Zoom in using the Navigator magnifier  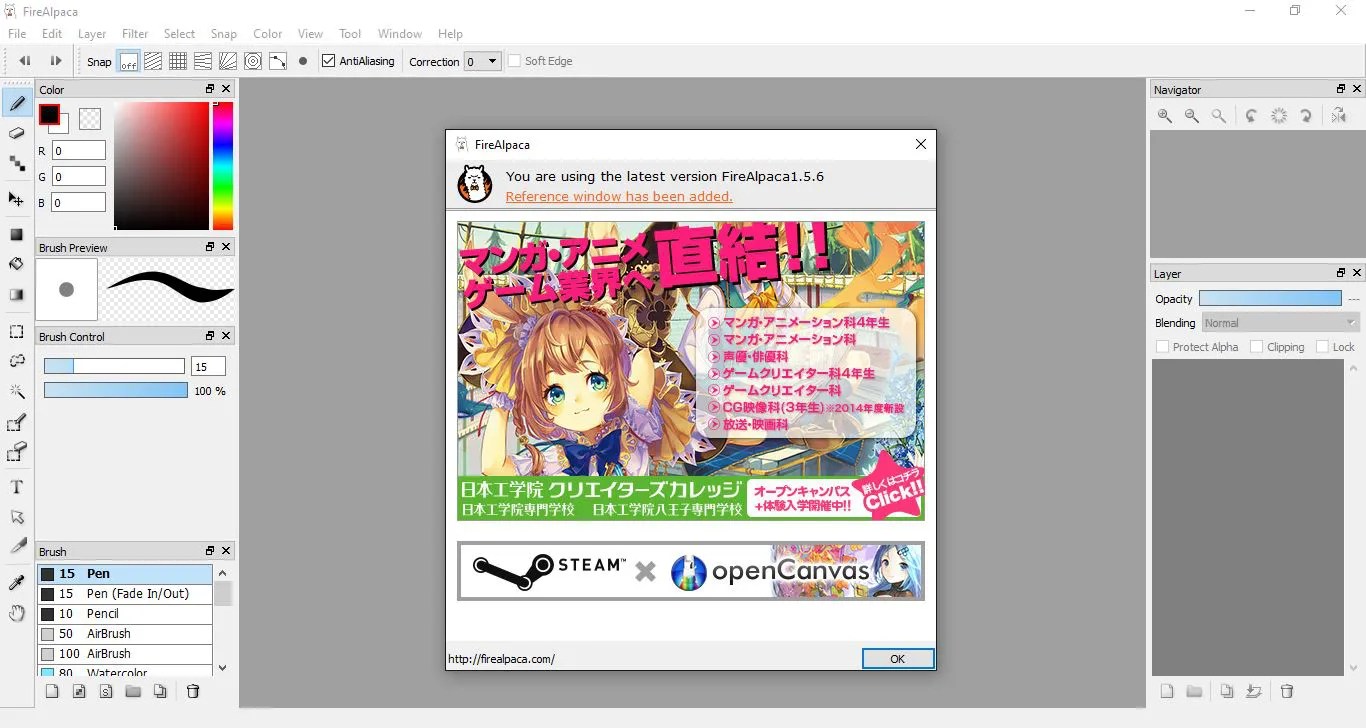click(1165, 116)
